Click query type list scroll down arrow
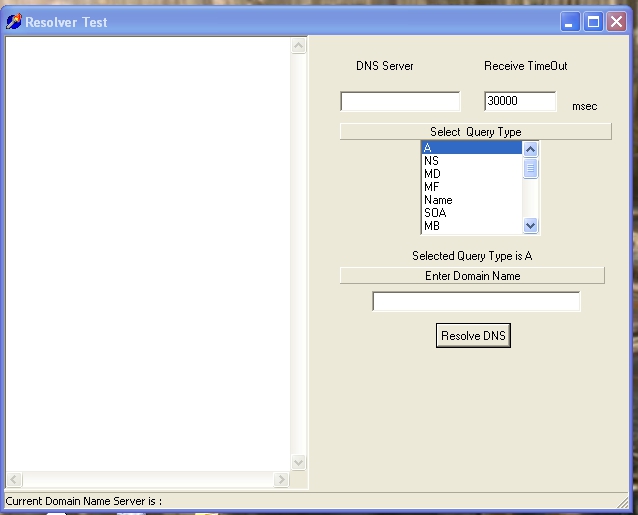The image size is (638, 515). [530, 225]
